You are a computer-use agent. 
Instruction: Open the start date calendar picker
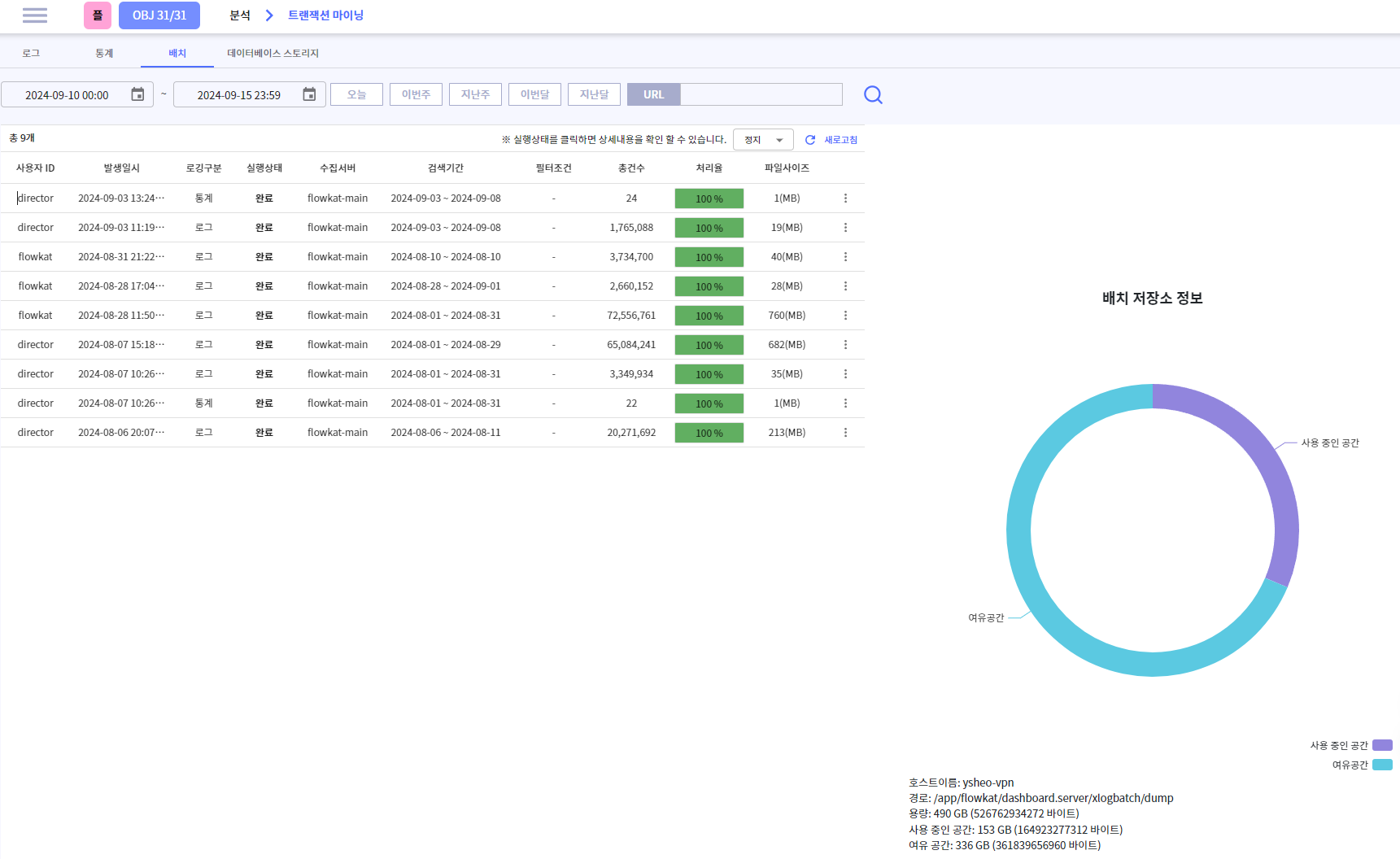[x=137, y=94]
